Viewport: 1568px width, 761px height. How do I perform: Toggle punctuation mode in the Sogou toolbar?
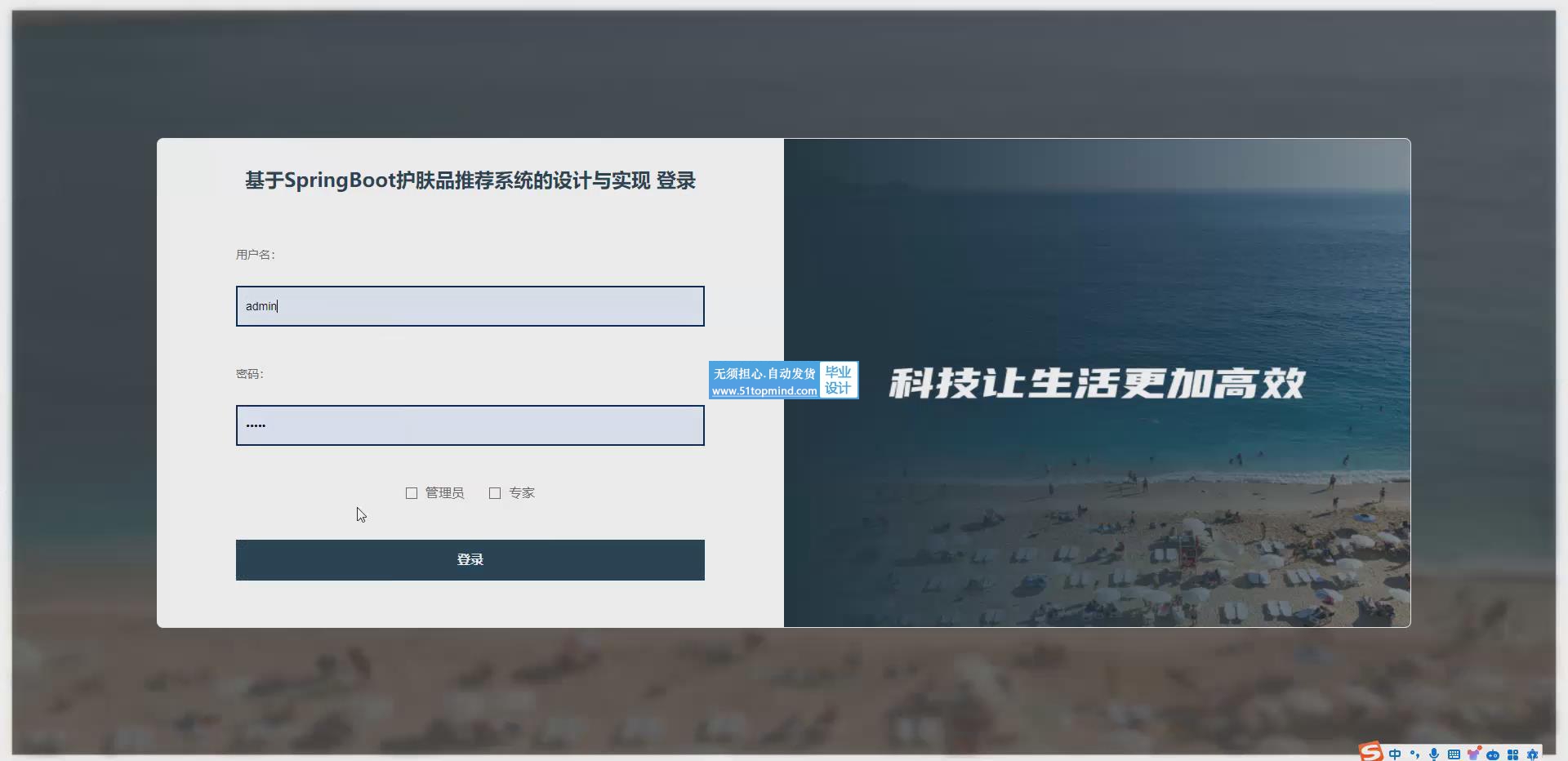[1414, 754]
